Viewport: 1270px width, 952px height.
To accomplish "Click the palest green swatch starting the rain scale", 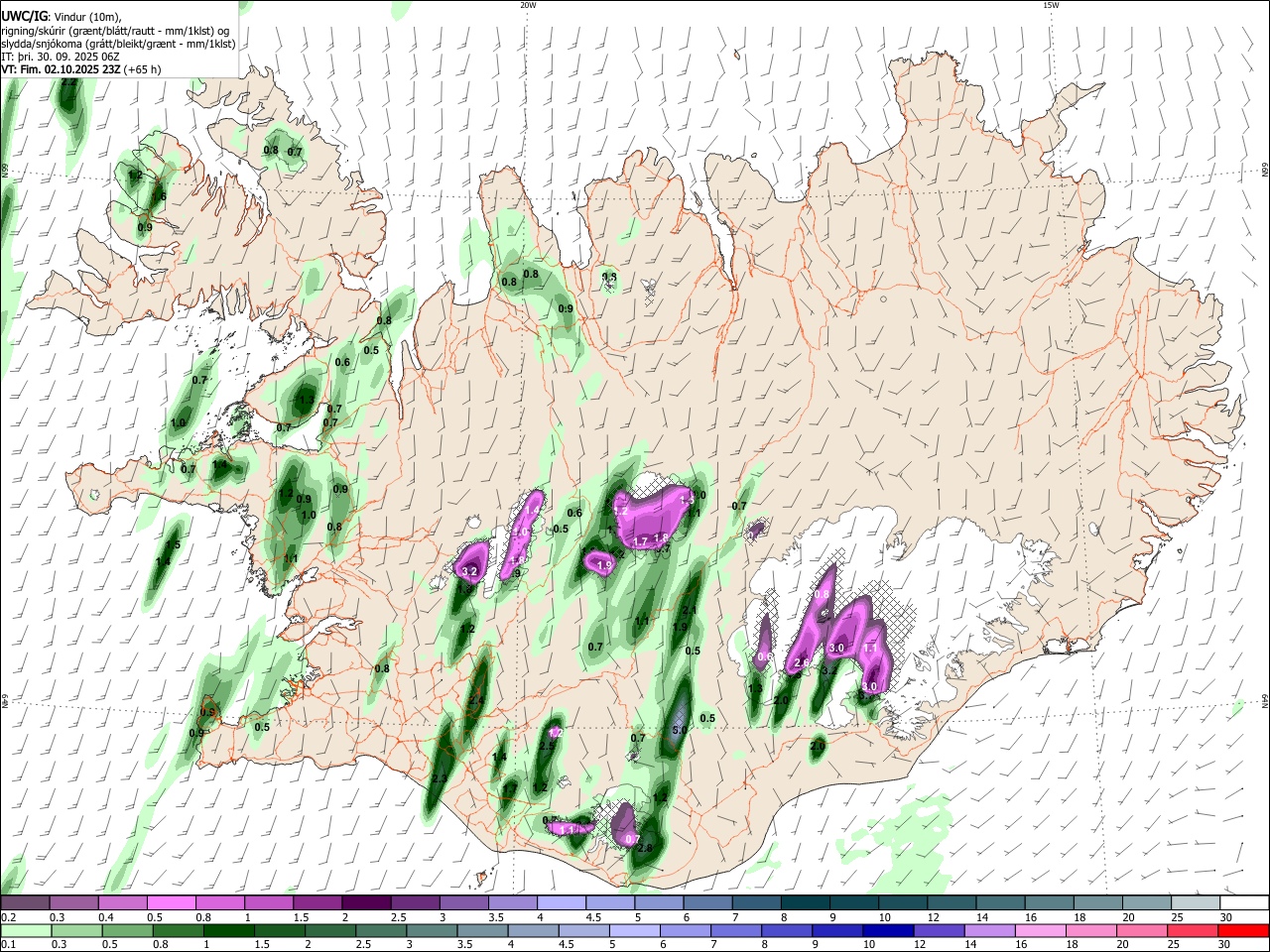I will click(x=27, y=930).
